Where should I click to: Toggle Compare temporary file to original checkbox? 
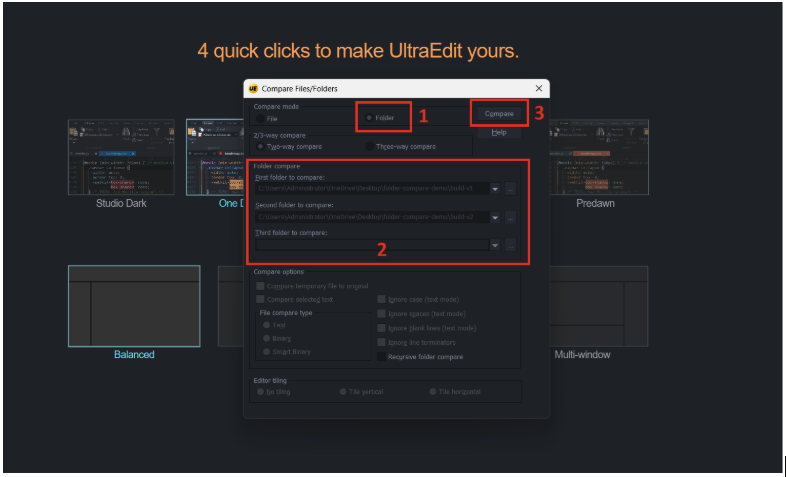[x=260, y=286]
